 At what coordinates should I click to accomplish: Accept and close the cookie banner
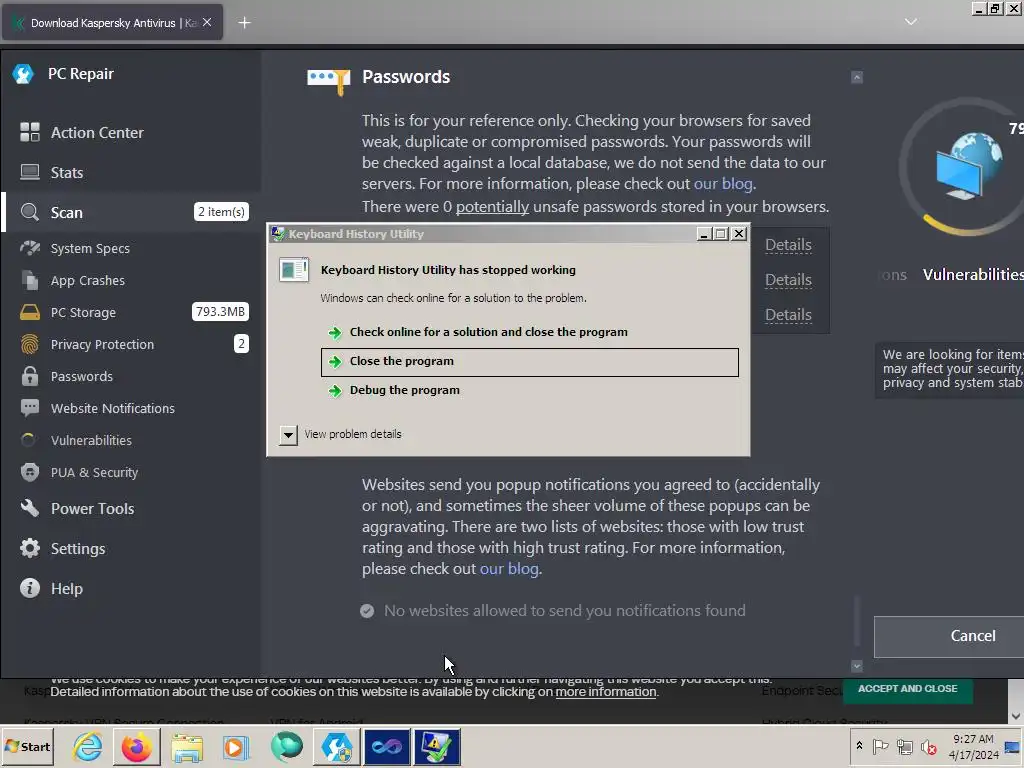pos(907,689)
